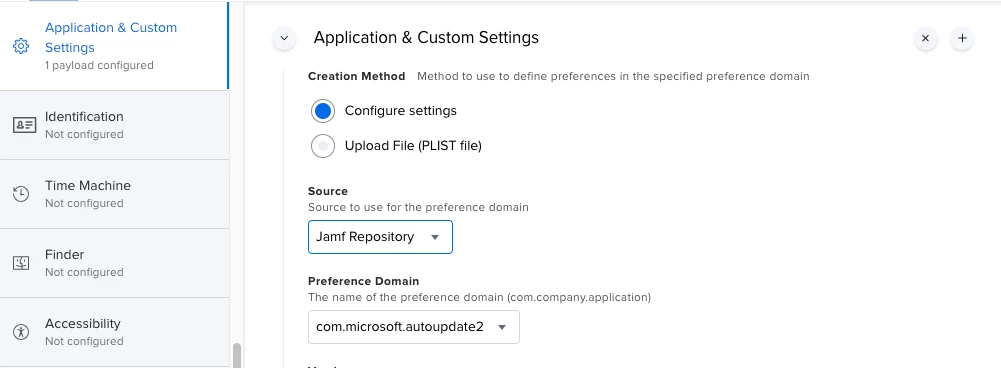Go to the Finder payload section

click(114, 263)
